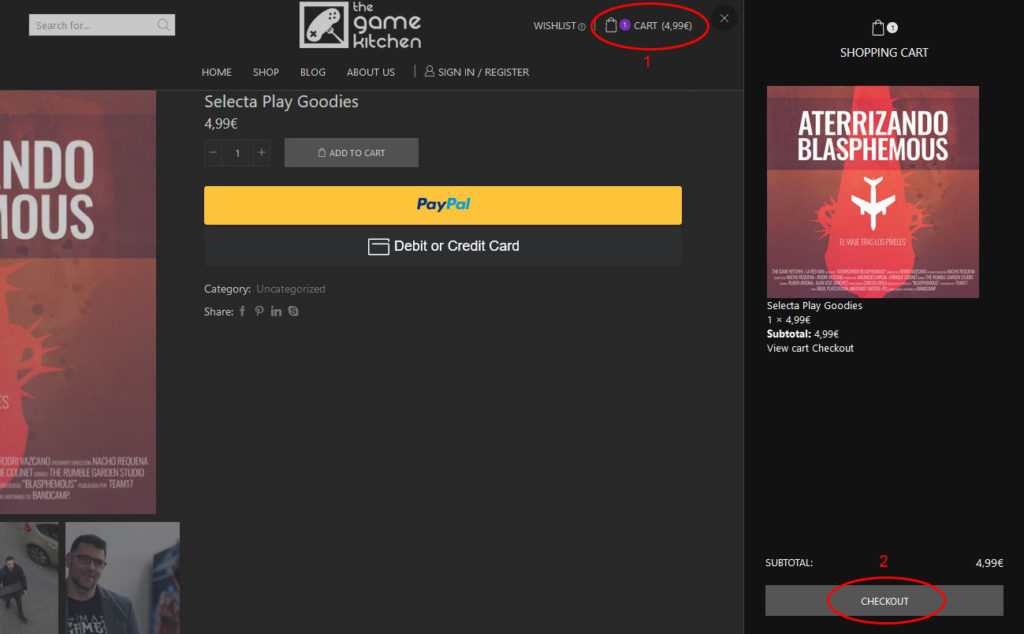The image size is (1024, 634).
Task: Share product on Facebook icon
Action: [242, 312]
